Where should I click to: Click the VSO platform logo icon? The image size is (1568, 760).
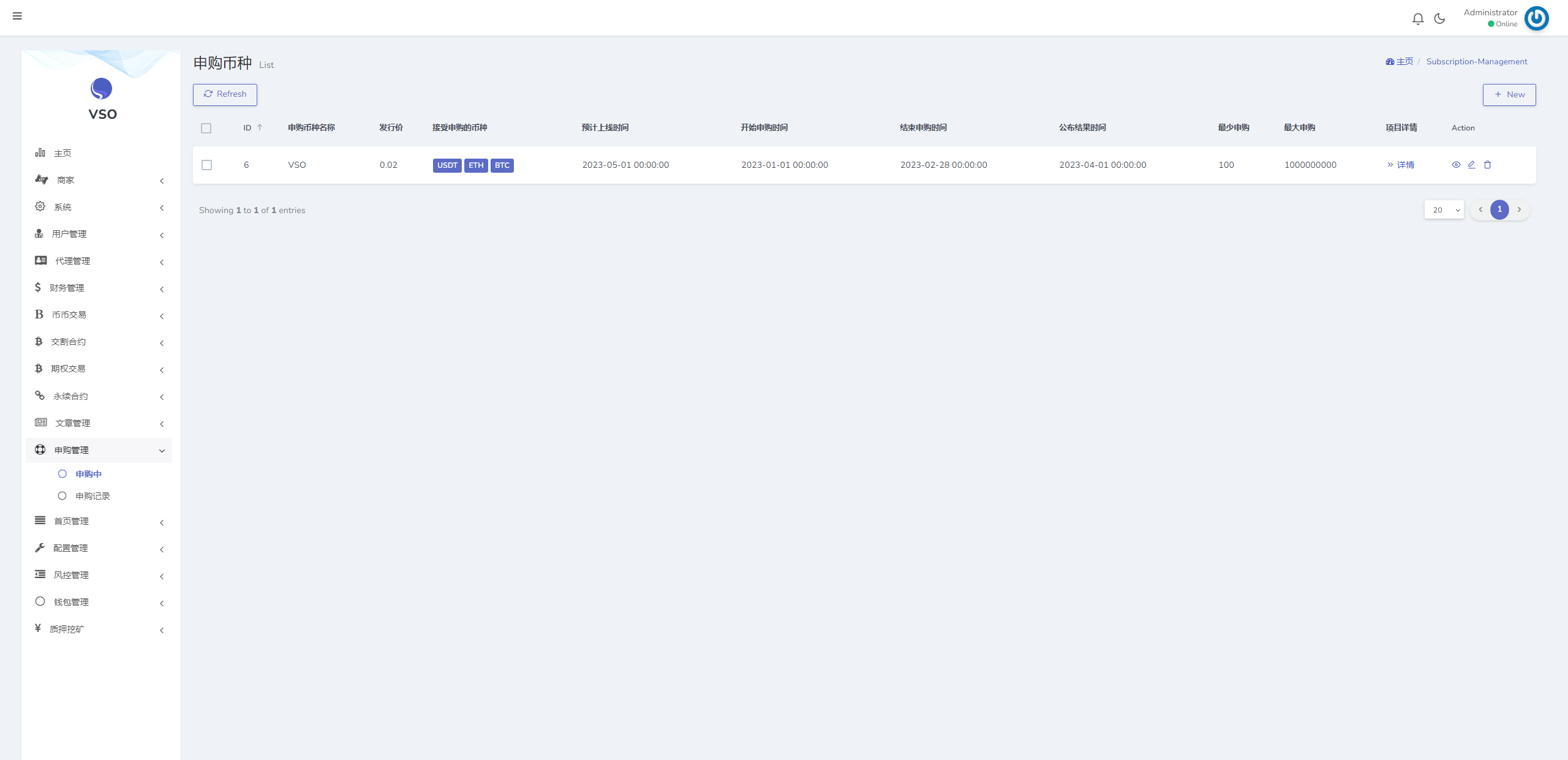coord(100,88)
